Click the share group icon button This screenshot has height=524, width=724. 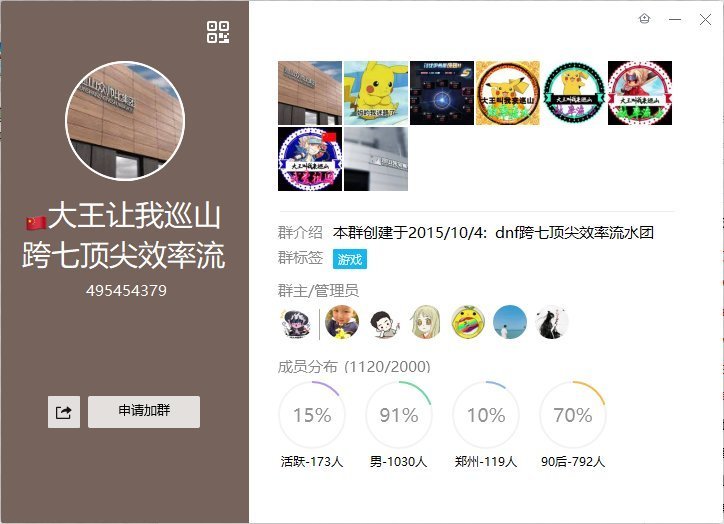click(64, 412)
